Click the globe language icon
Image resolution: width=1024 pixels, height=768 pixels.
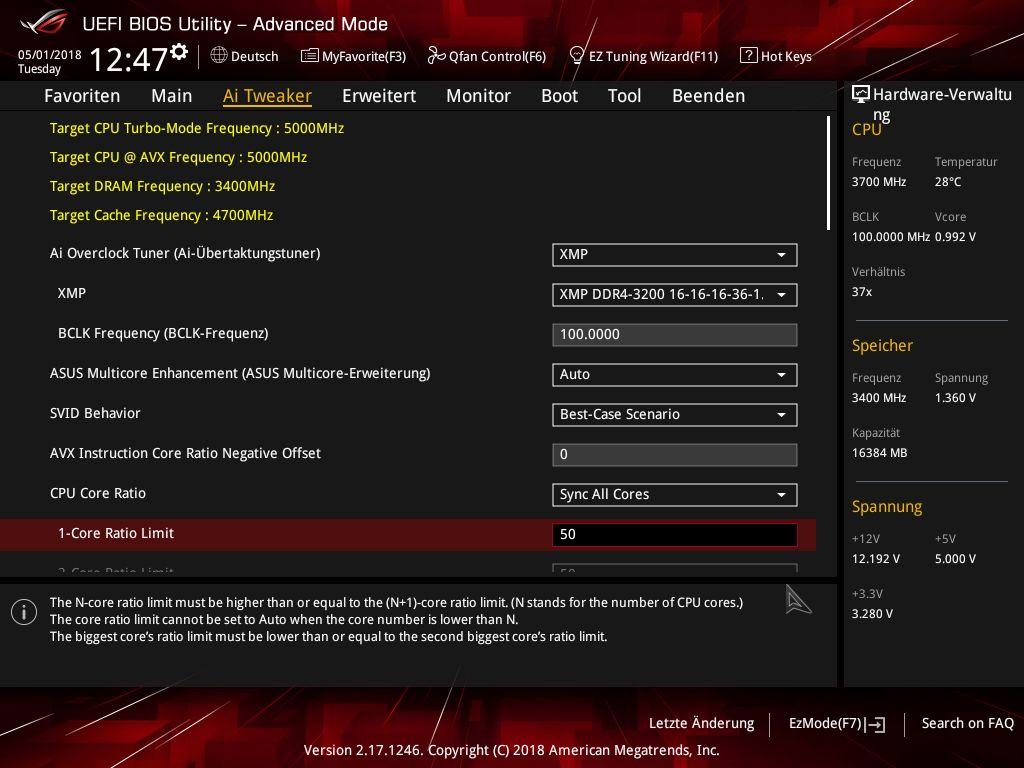coord(219,56)
